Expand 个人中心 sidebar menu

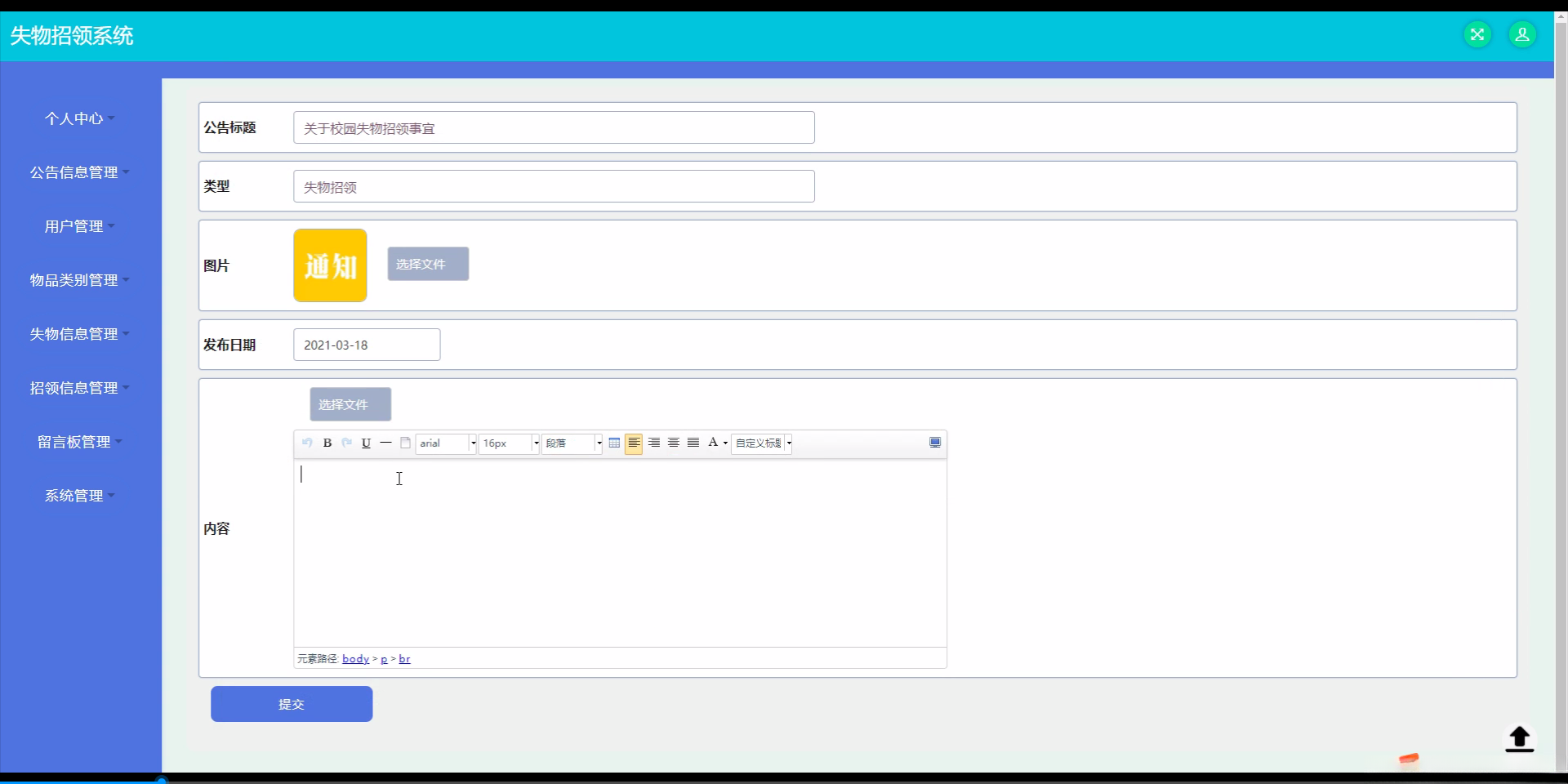pos(80,118)
